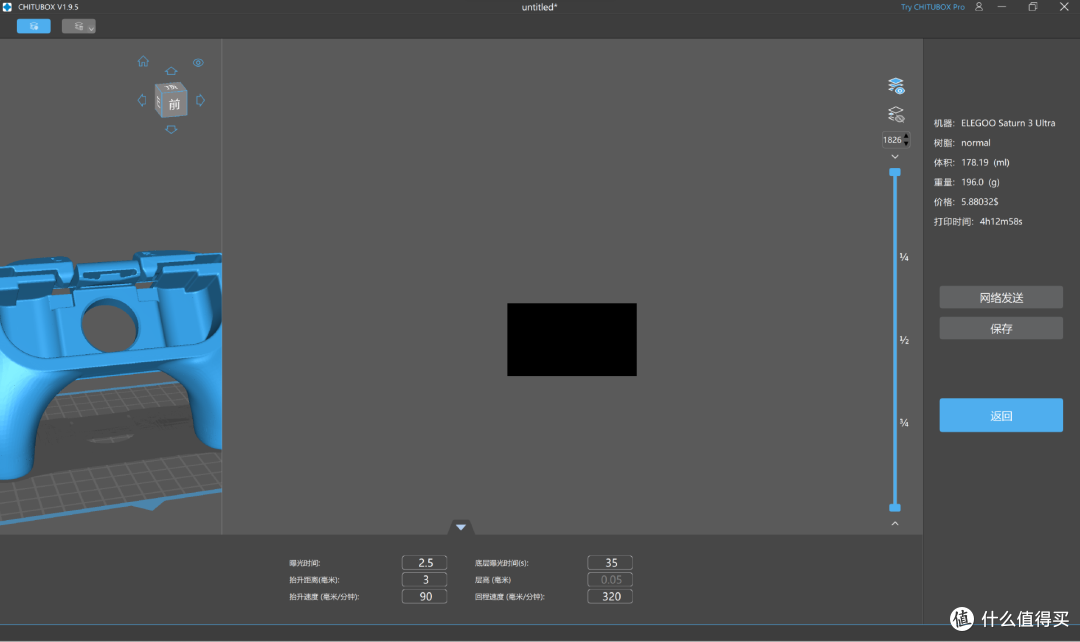
Task: Click machine name ELEGOO Saturn 3 Ultra
Action: [1008, 123]
